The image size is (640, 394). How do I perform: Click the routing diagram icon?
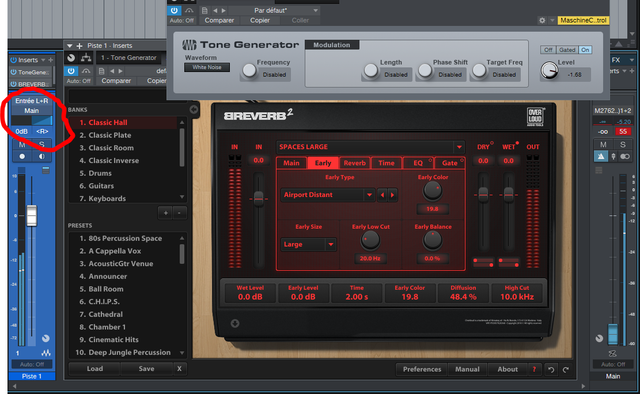pos(86,58)
